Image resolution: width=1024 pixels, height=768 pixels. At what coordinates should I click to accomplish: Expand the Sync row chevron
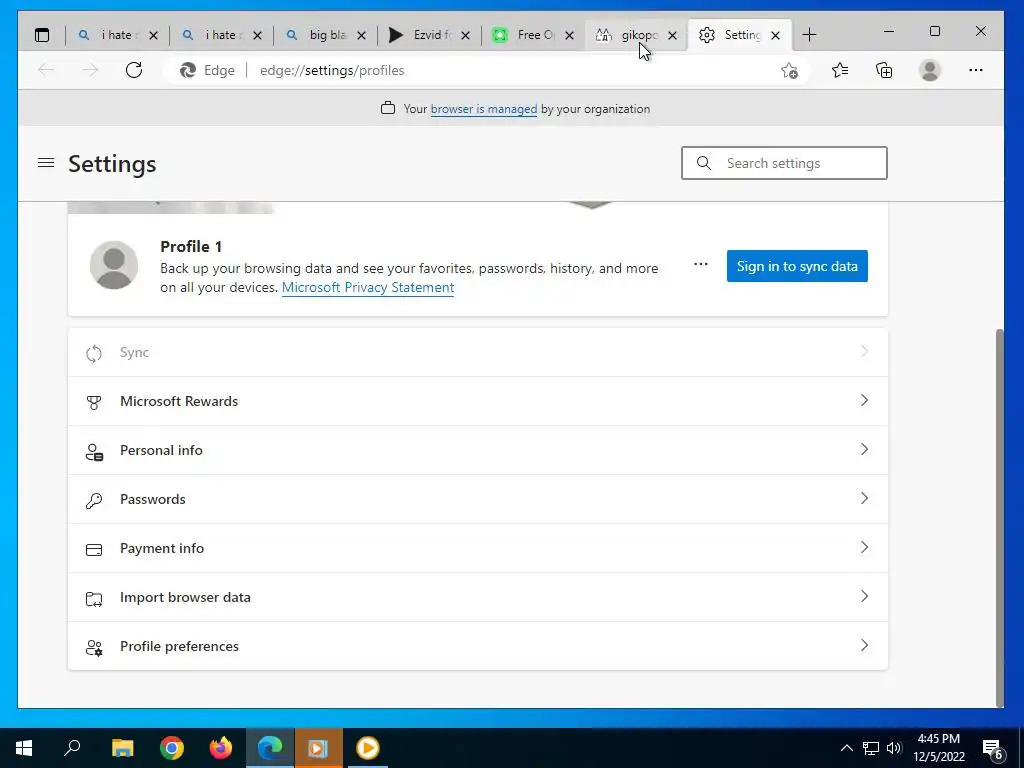click(864, 351)
